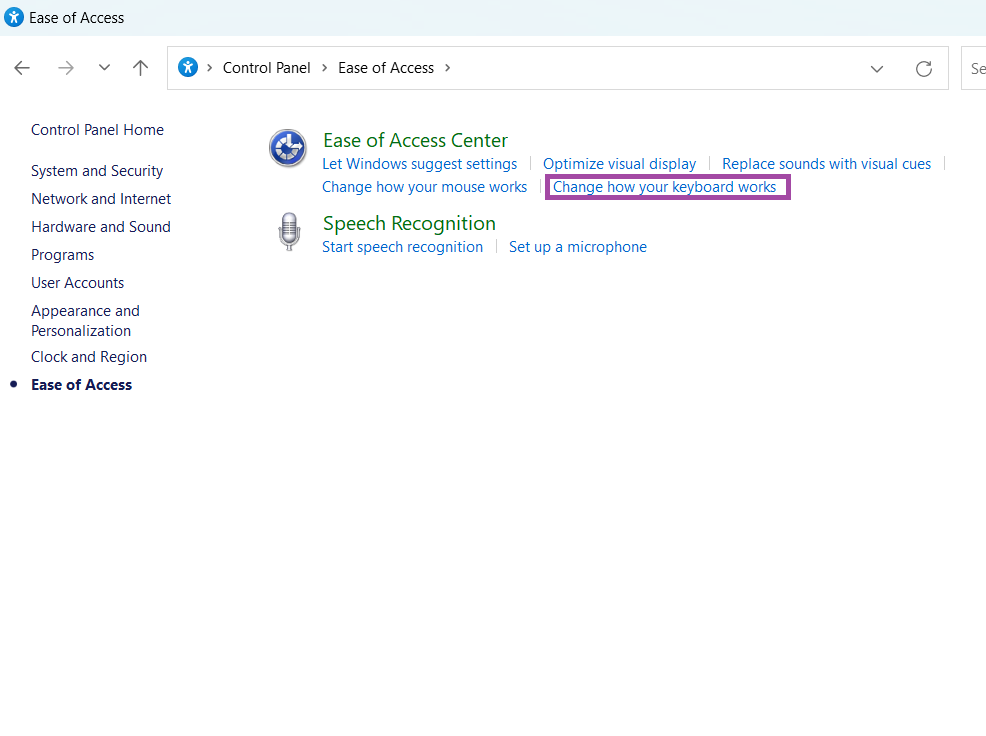986x736 pixels.
Task: Click the Up arrow to parent folder
Action: [140, 68]
